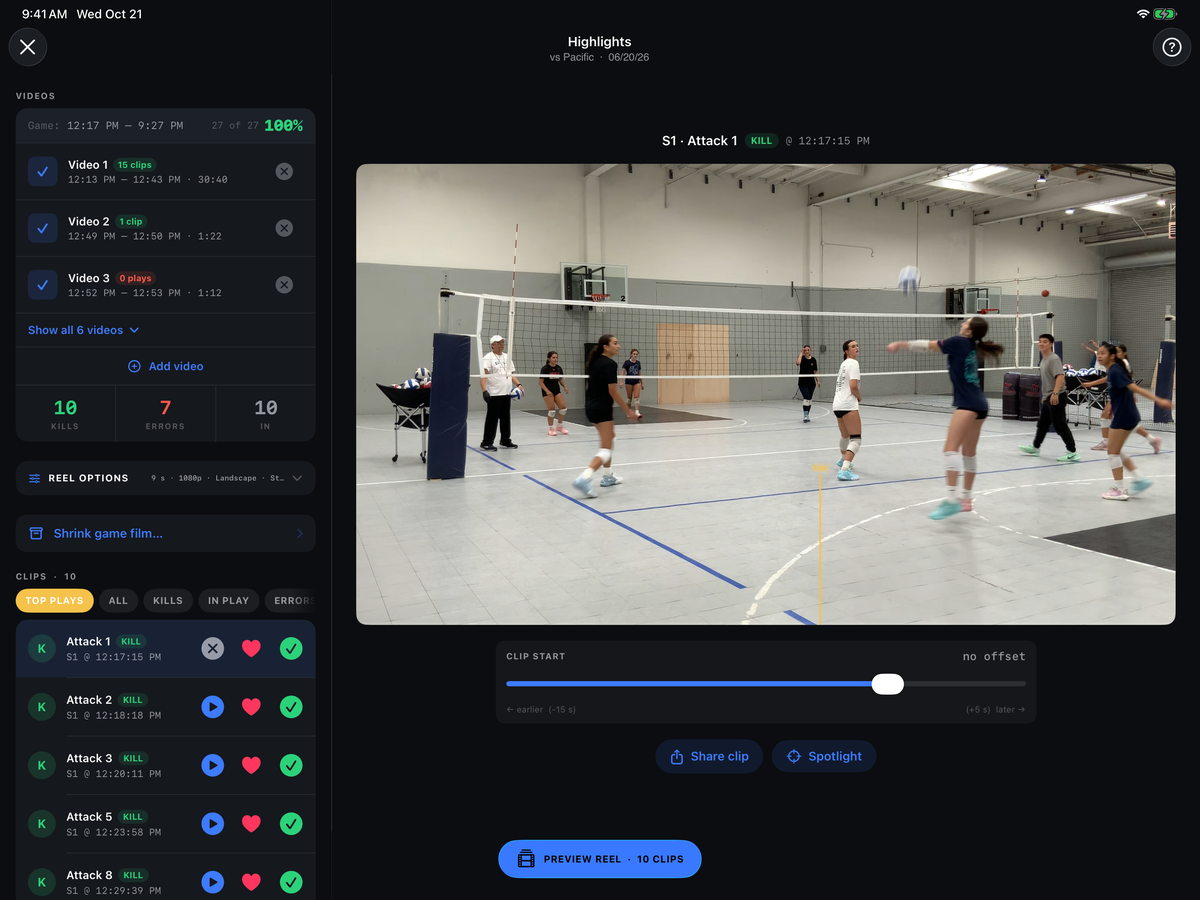Expand Show all 6 videos
Screen dimensions: 1200x900
click(x=84, y=330)
